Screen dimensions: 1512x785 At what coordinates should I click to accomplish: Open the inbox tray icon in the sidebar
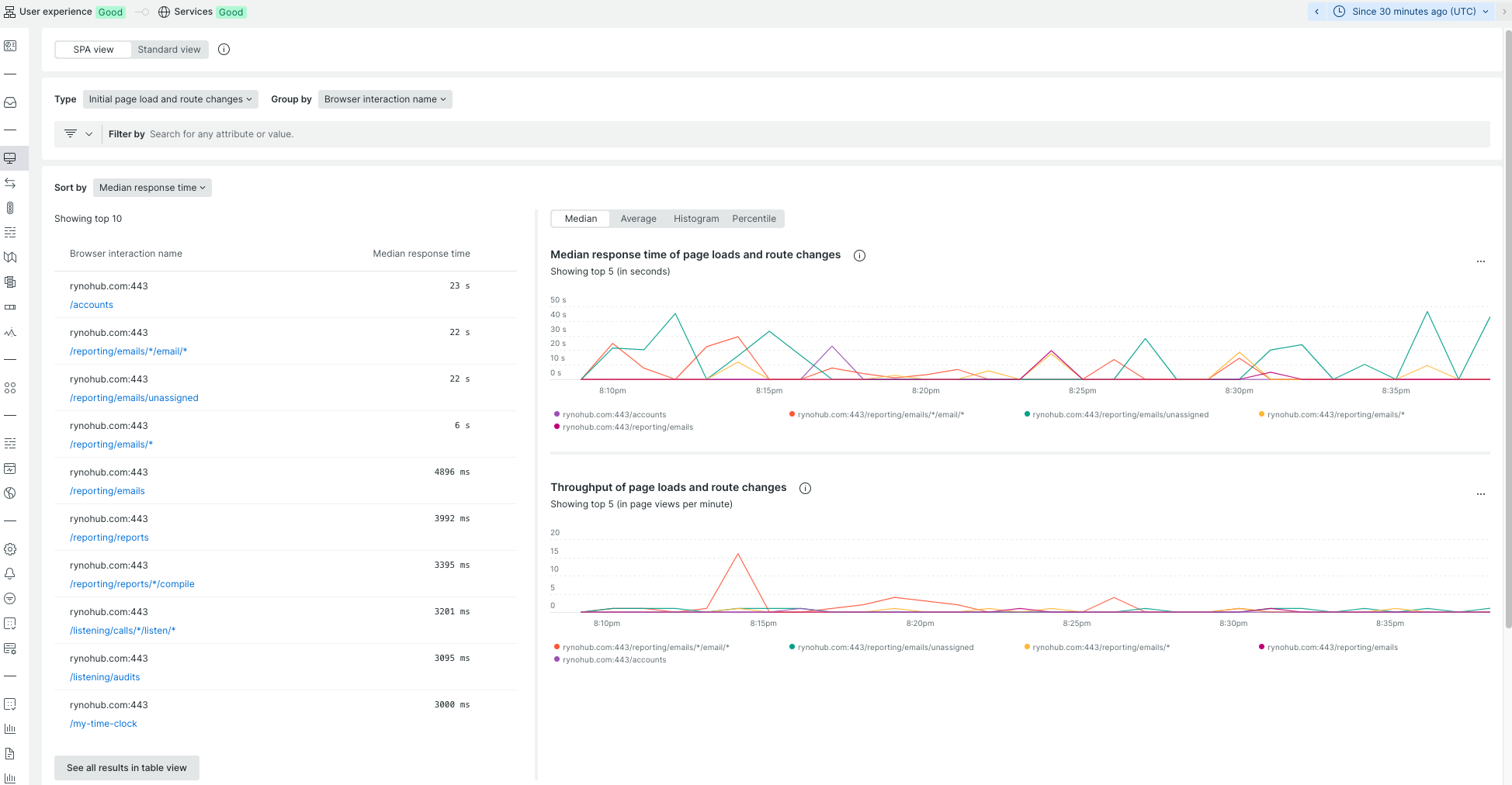(10, 102)
